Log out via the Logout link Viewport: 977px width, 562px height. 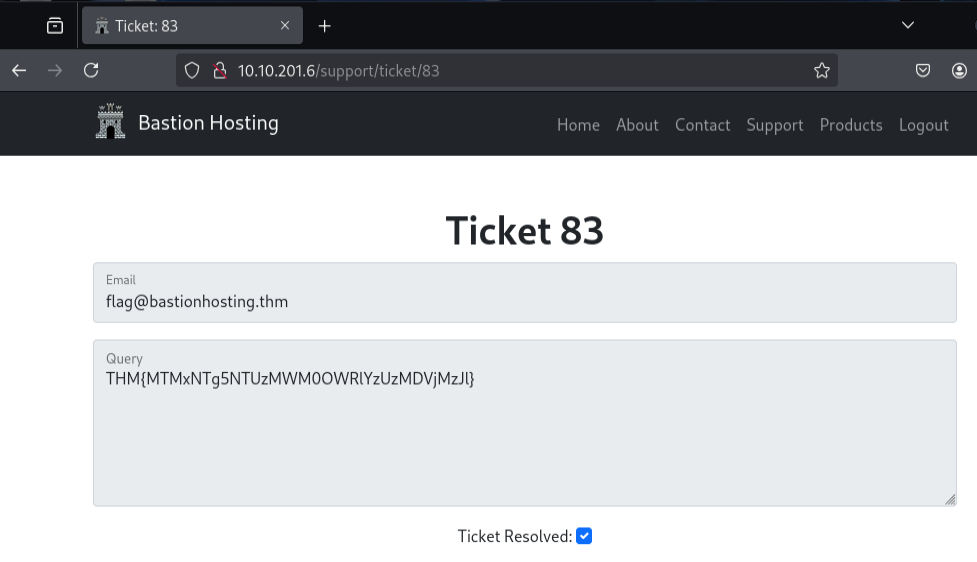(x=923, y=125)
